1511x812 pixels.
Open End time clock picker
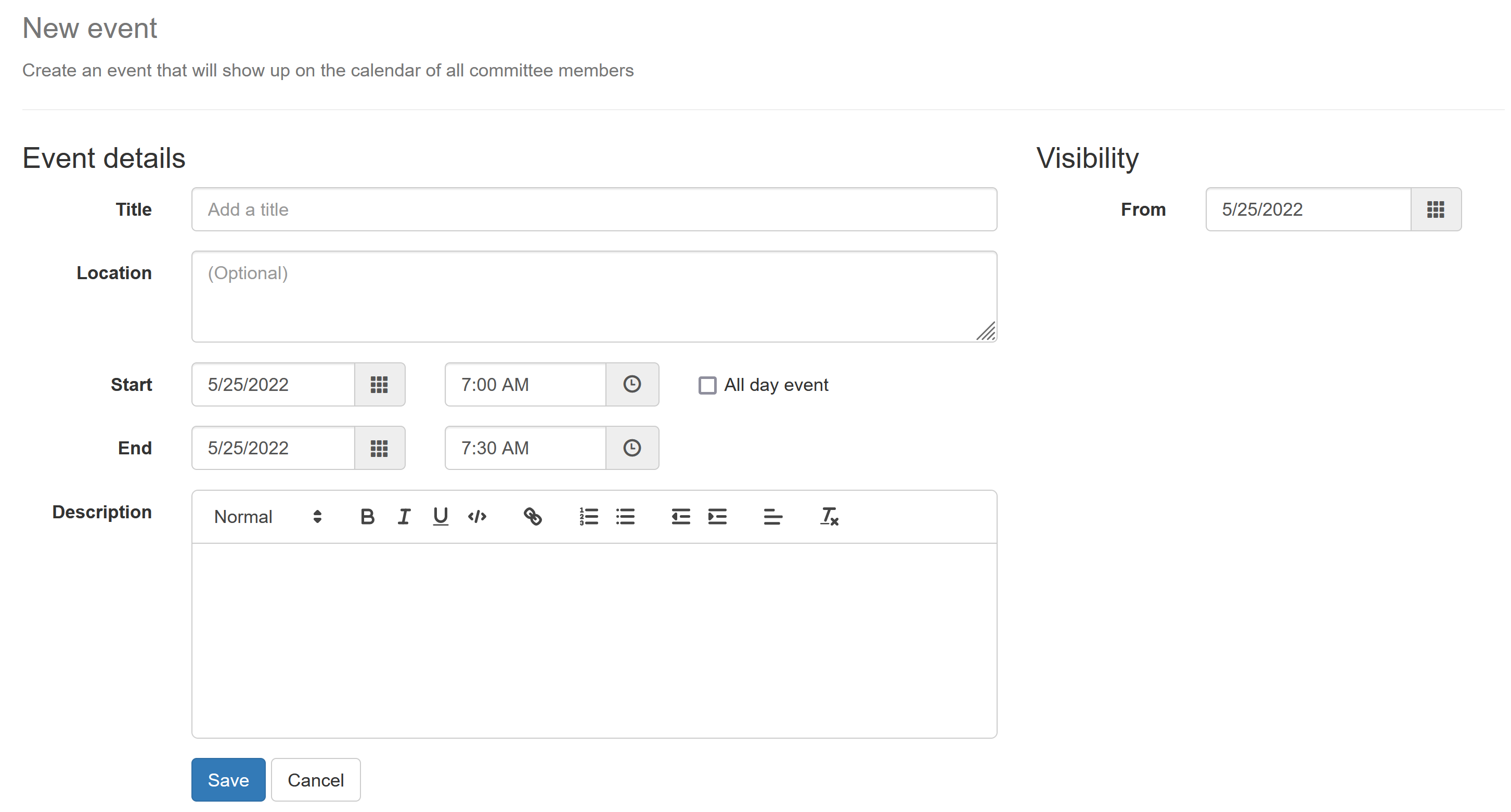tap(632, 448)
